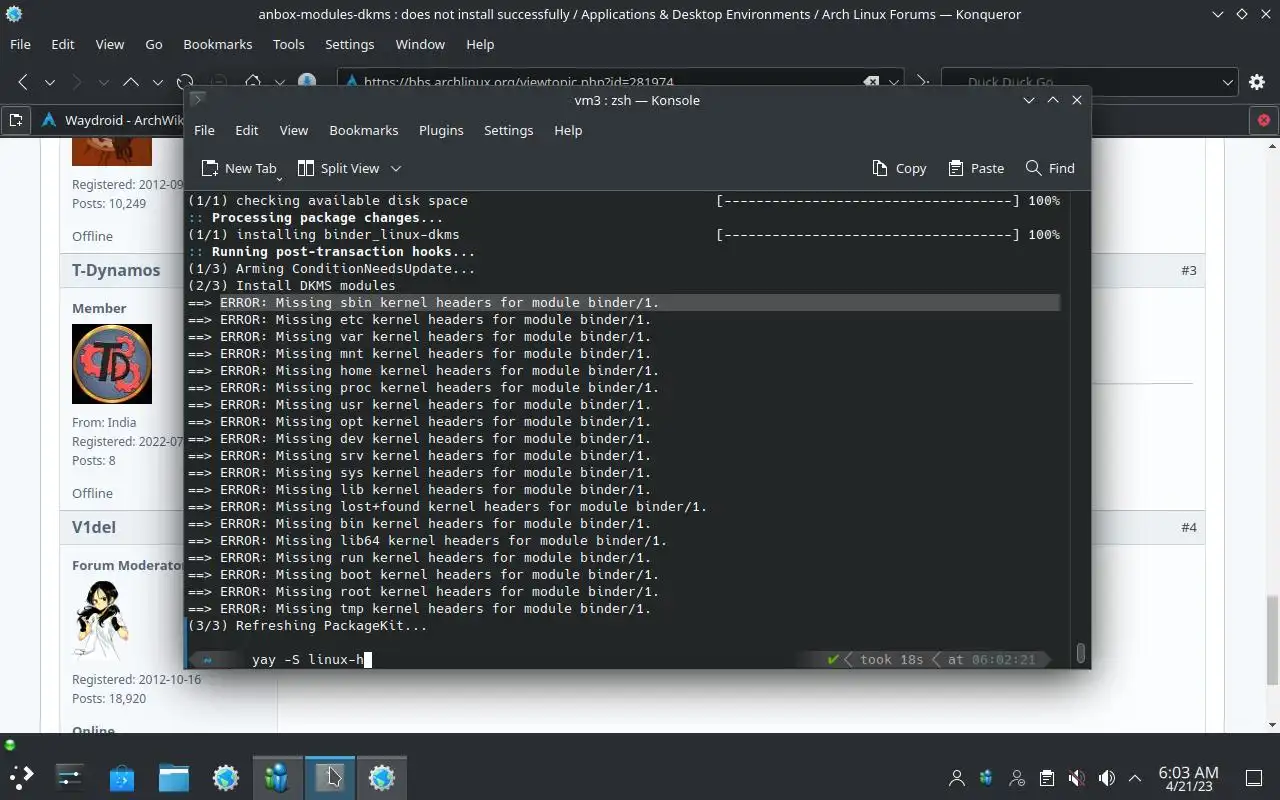The width and height of the screenshot is (1280, 800).
Task: Open post #4 permalink
Action: (x=1188, y=527)
